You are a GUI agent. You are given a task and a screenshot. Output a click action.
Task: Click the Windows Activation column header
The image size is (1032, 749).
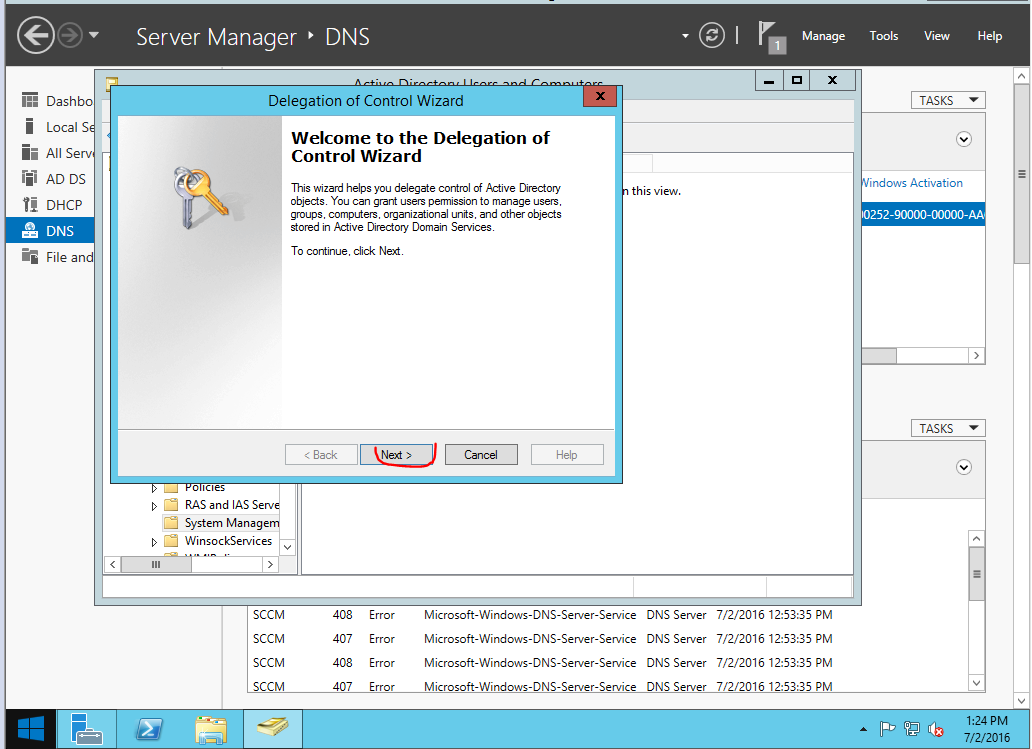click(912, 183)
